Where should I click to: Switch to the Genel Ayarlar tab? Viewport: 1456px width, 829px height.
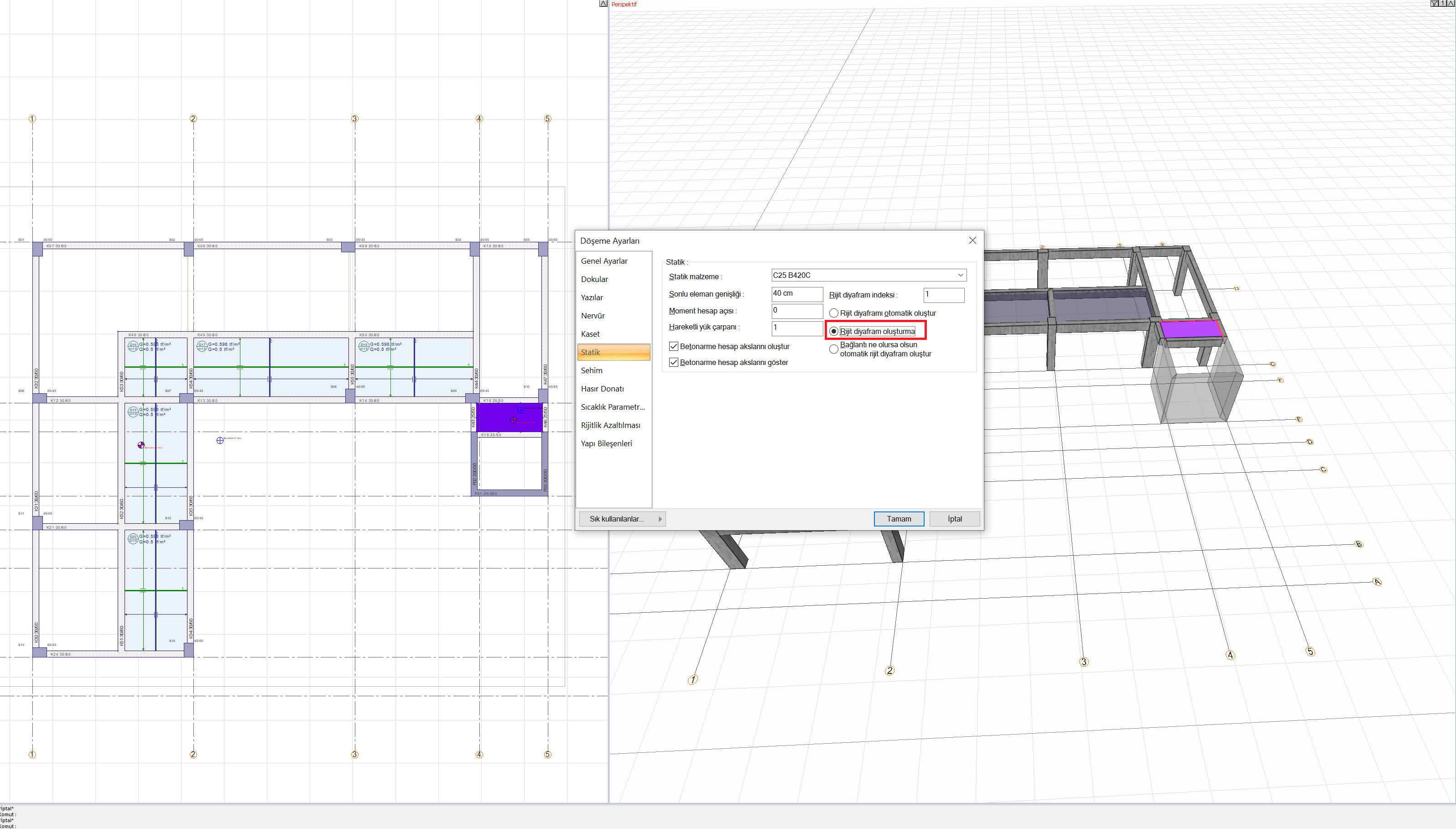tap(604, 261)
